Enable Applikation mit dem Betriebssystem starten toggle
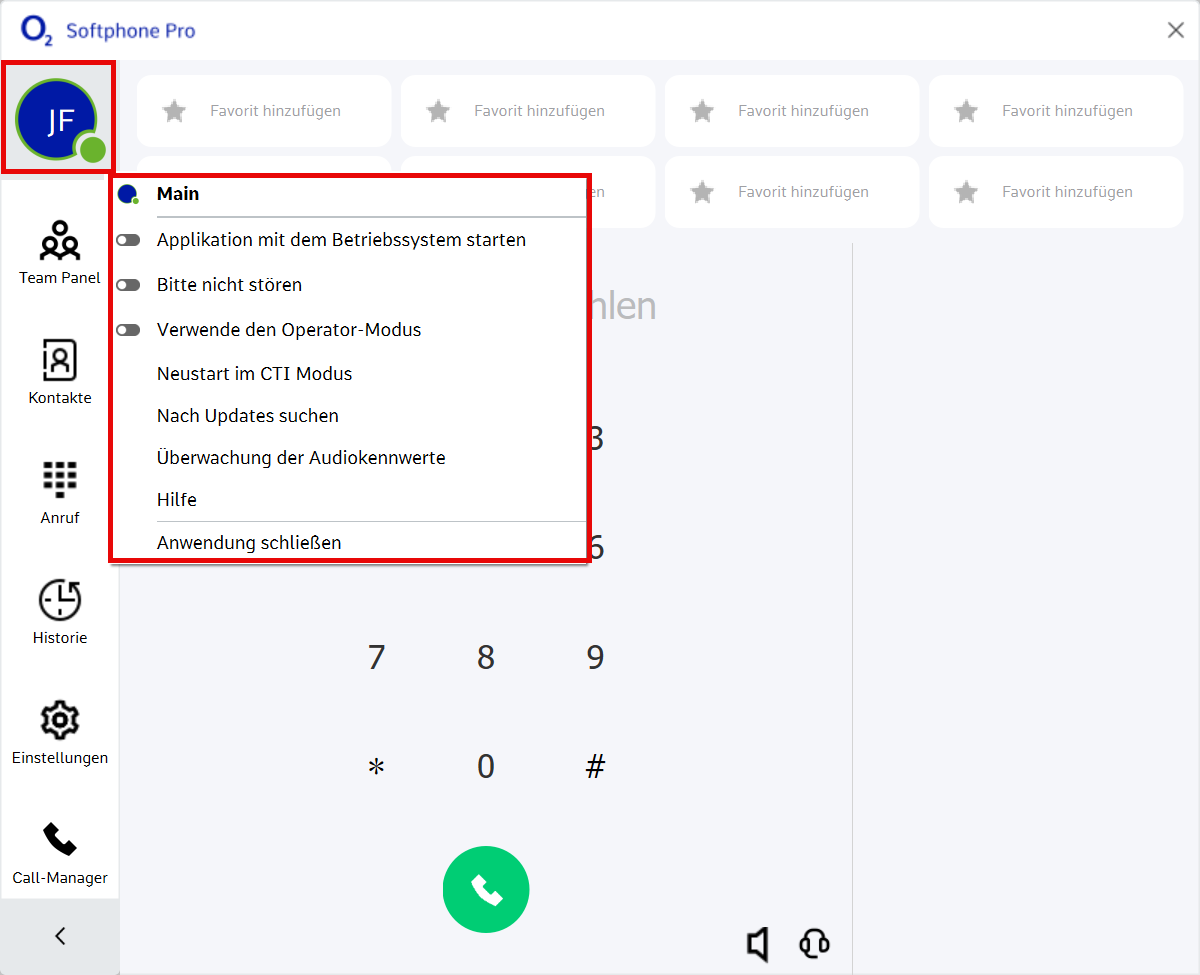Image resolution: width=1200 pixels, height=975 pixels. pyautogui.click(x=128, y=240)
